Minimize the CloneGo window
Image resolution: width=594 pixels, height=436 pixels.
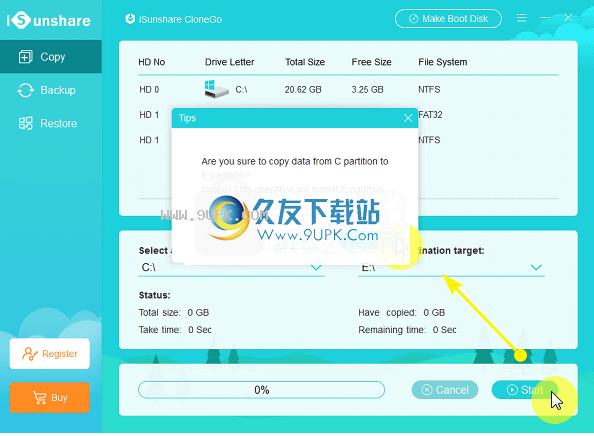545,18
